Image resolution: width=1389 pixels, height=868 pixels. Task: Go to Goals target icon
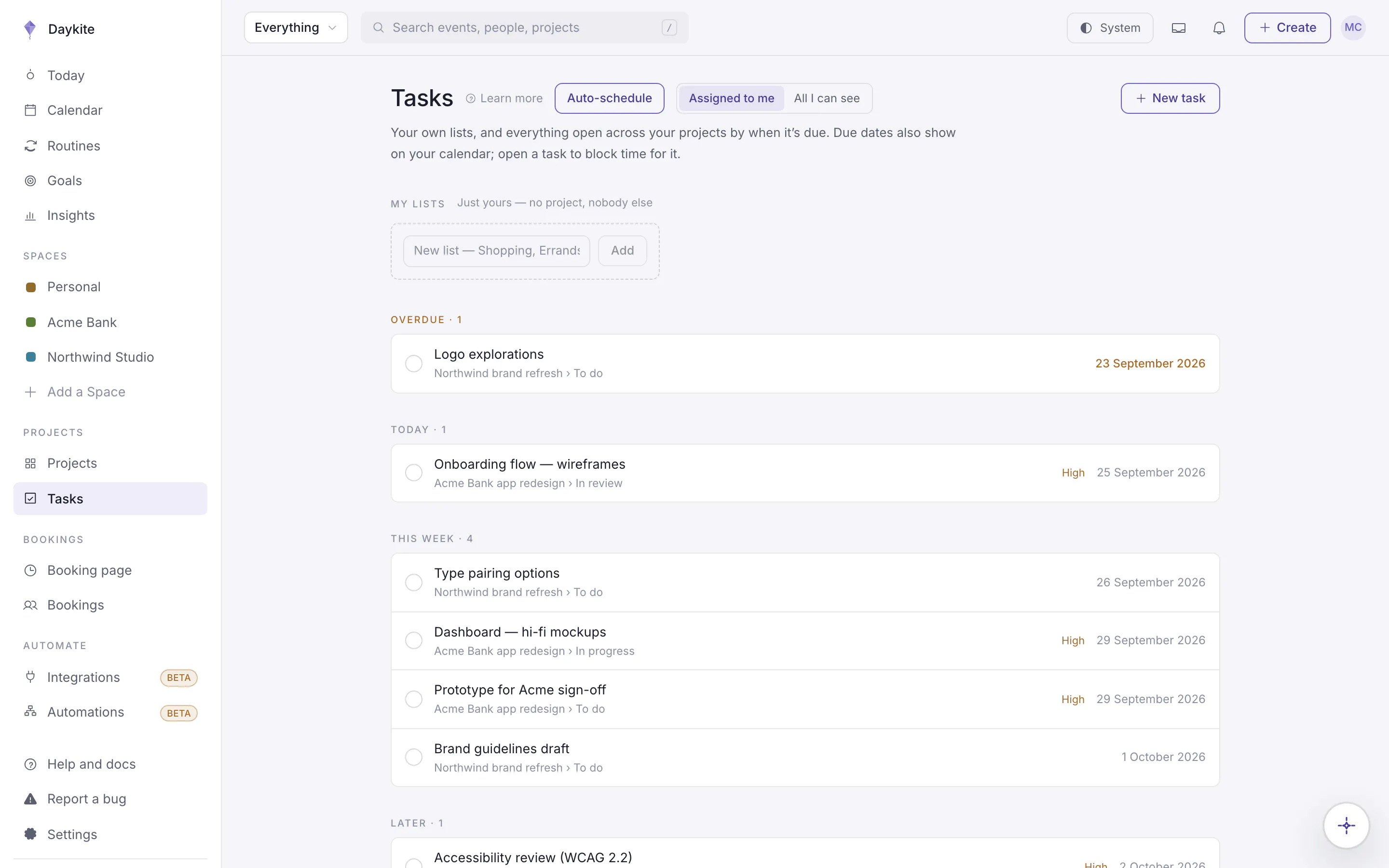[x=30, y=181]
